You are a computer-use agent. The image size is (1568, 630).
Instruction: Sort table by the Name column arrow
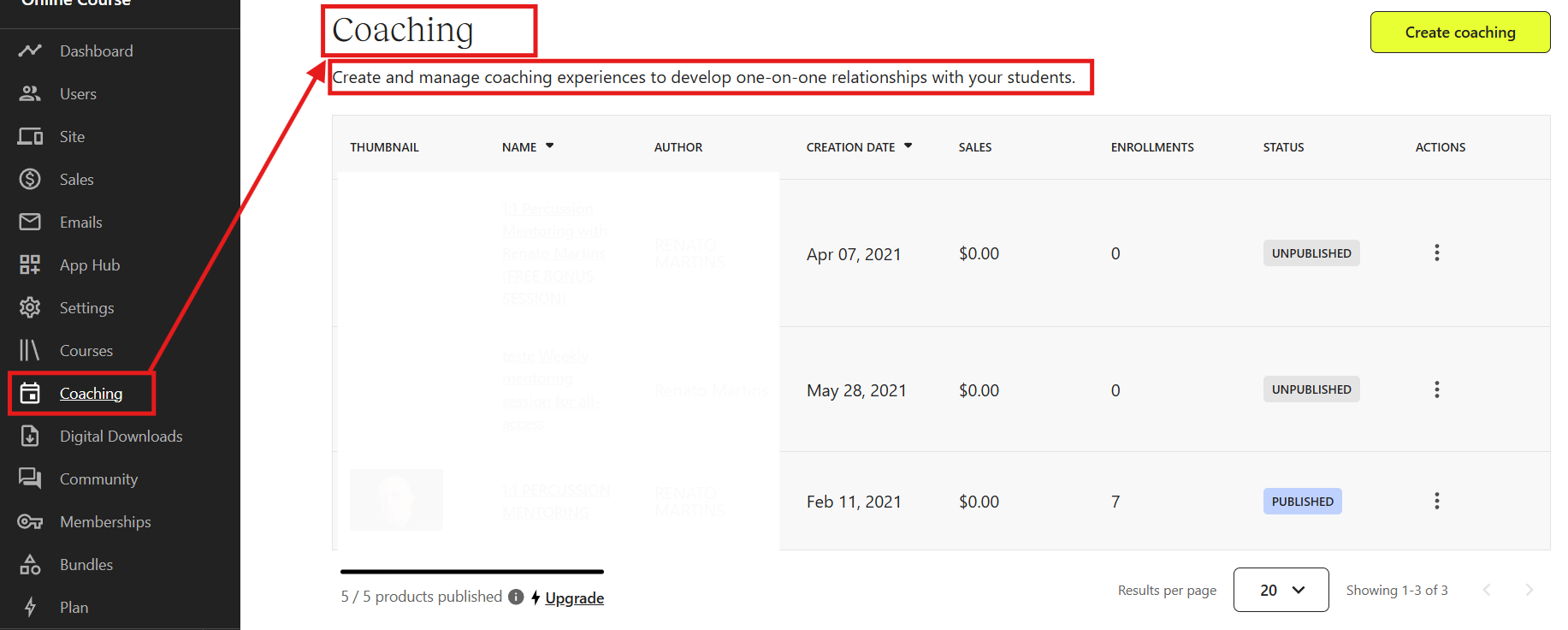550,146
